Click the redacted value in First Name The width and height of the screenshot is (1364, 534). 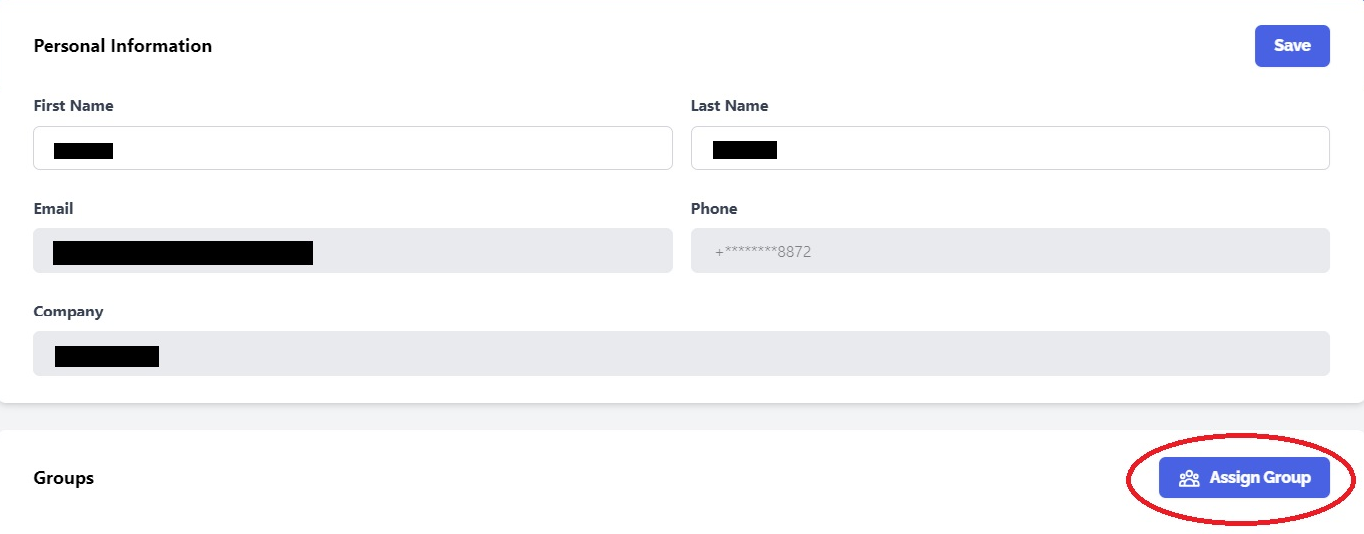[x=83, y=151]
